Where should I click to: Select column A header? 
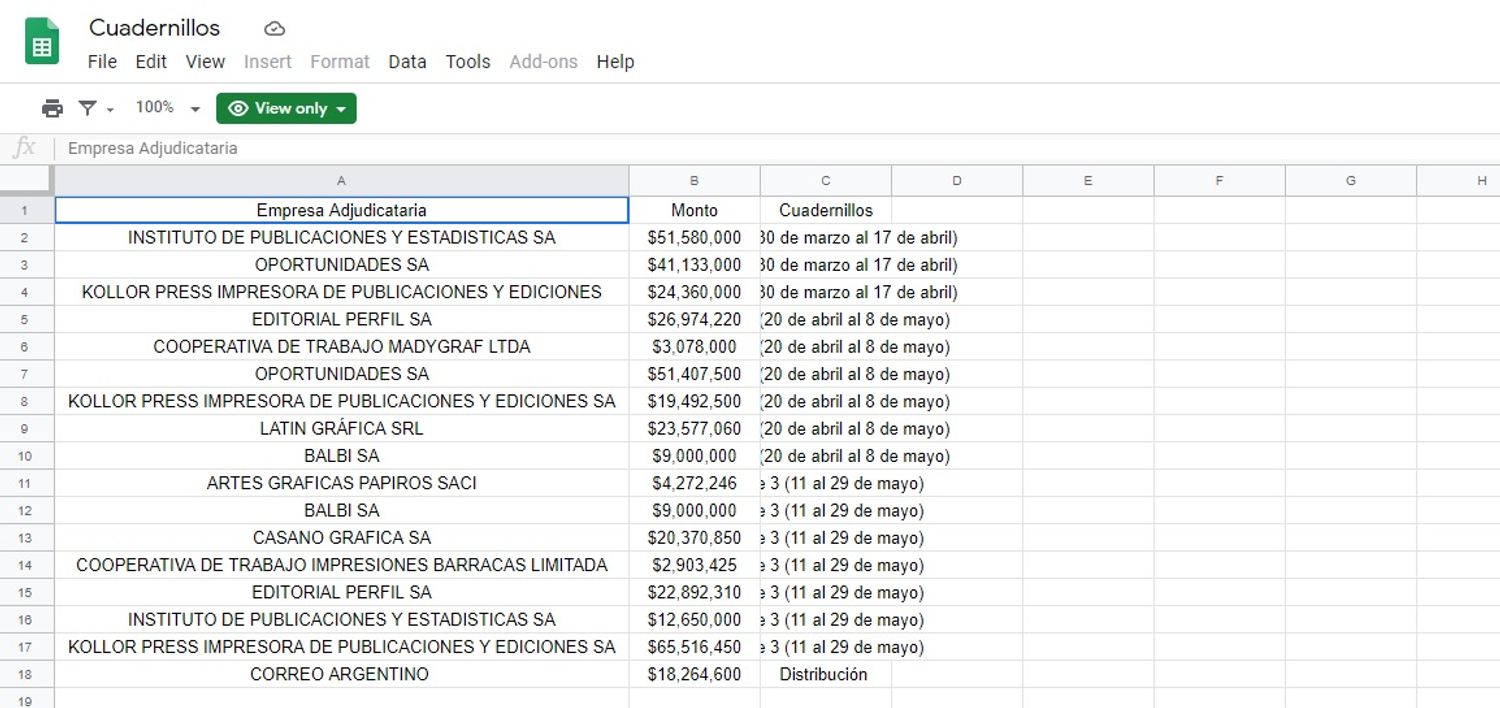[341, 181]
